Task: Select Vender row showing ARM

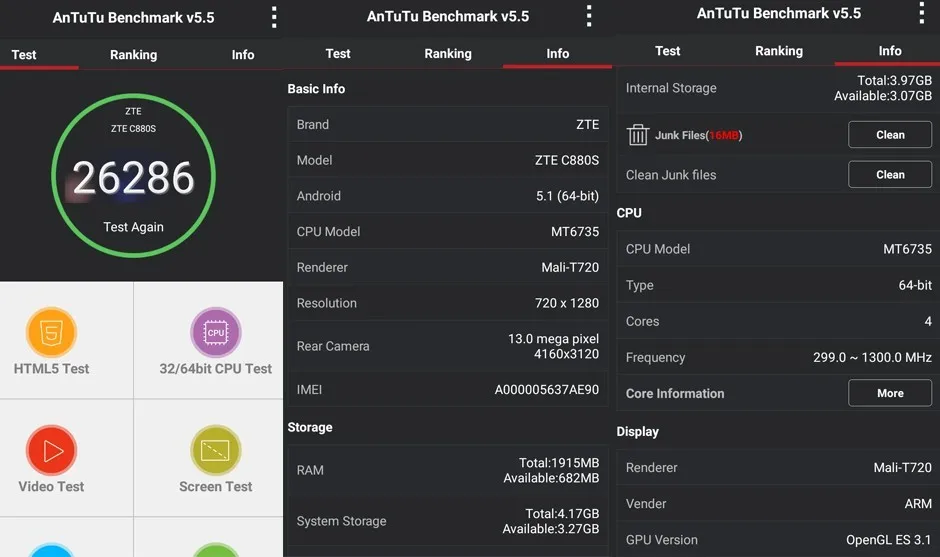Action: (x=779, y=504)
